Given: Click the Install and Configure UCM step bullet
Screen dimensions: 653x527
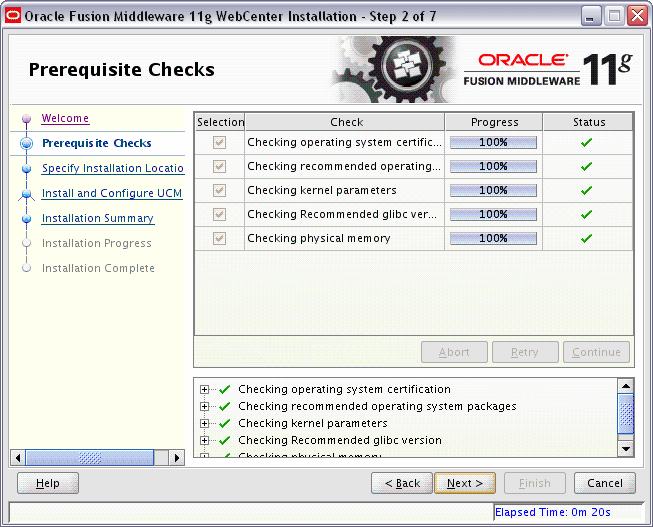Looking at the screenshot, I should pos(27,194).
